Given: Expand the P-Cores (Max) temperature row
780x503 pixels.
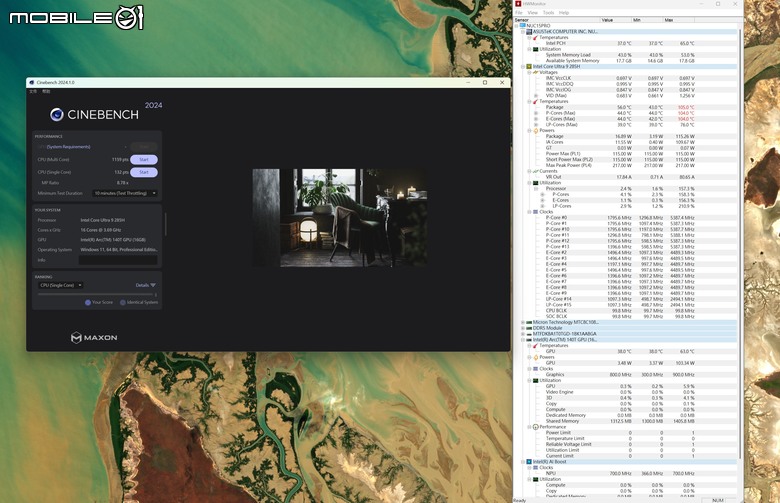Looking at the screenshot, I should point(536,113).
